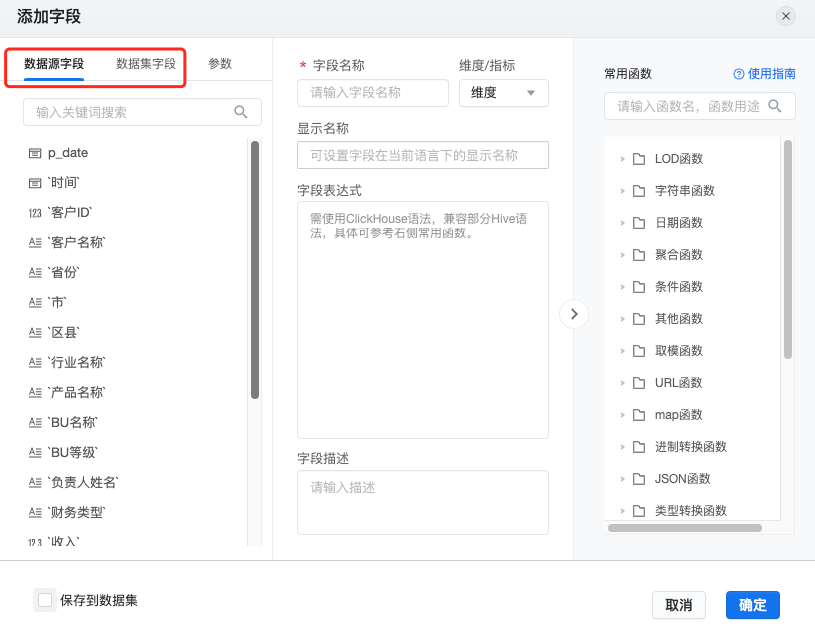Click the keyword search magnifier icon

click(x=240, y=112)
